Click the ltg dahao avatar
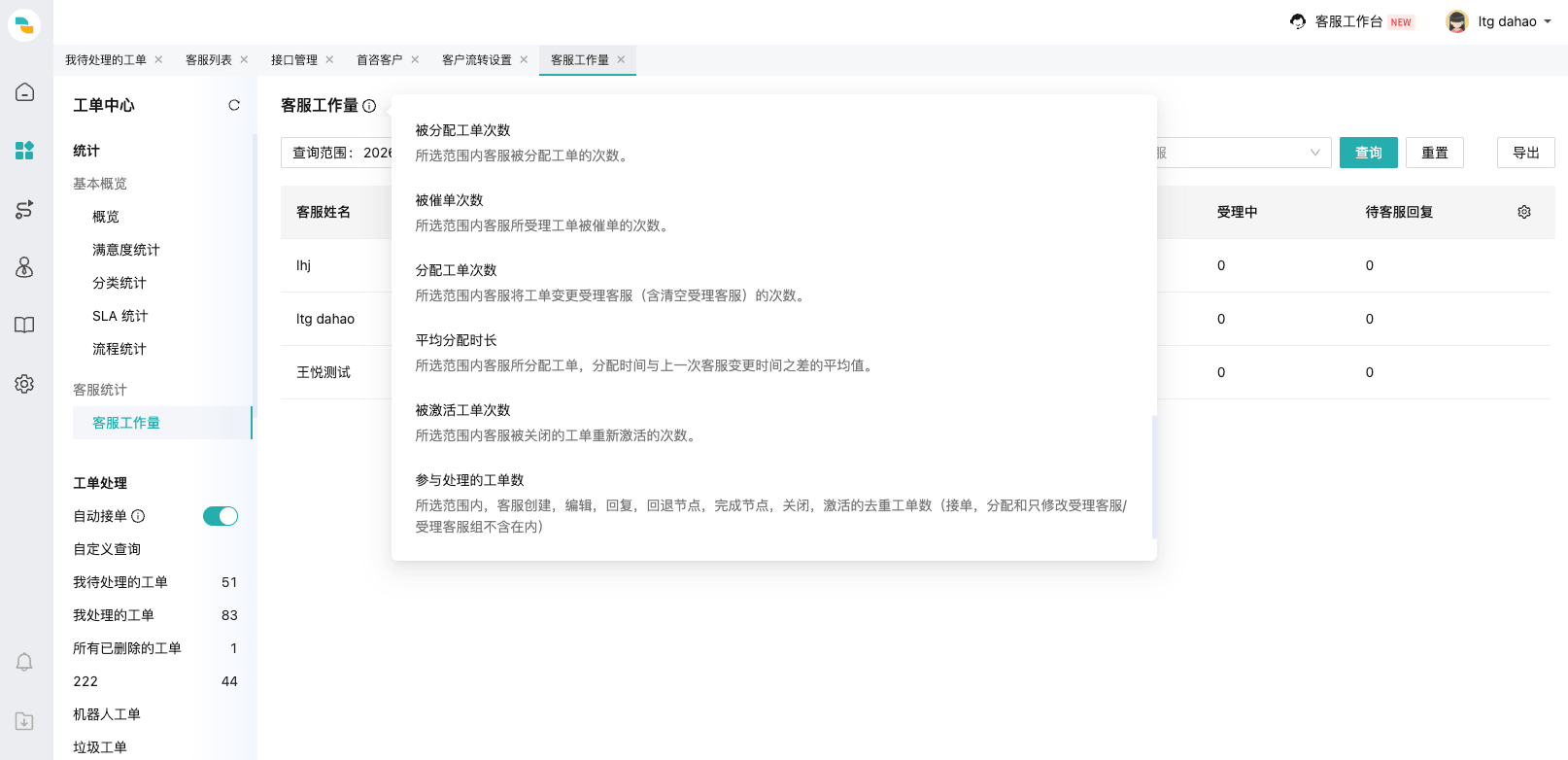 1456,21
